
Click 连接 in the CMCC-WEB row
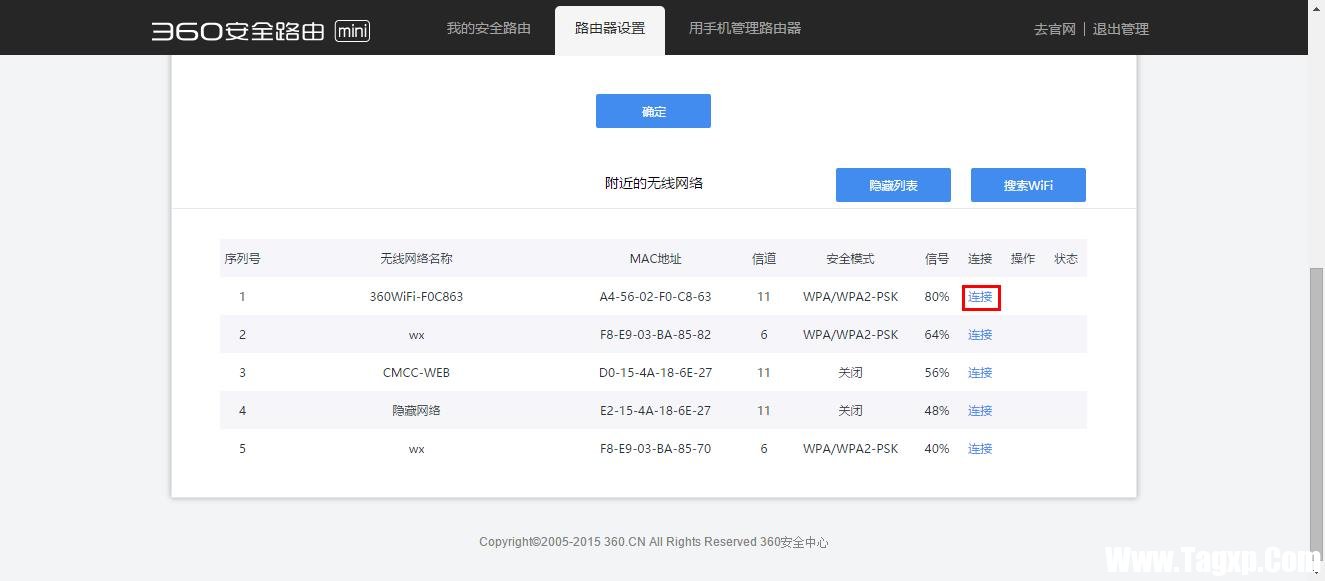(x=980, y=373)
